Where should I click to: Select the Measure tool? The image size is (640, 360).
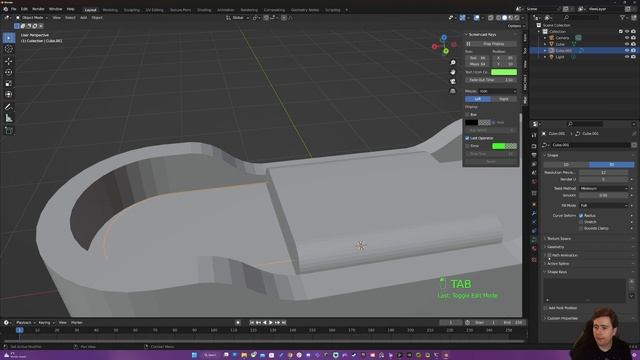point(9,118)
